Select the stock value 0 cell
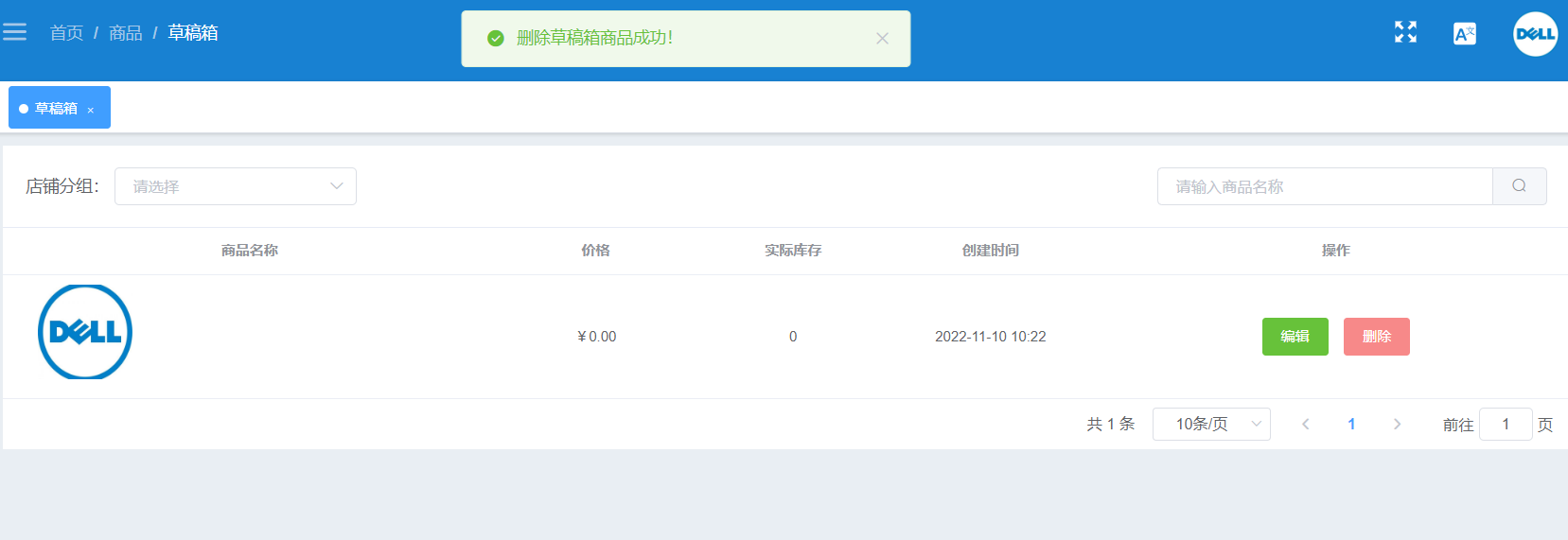The height and width of the screenshot is (540, 1568). pos(793,337)
